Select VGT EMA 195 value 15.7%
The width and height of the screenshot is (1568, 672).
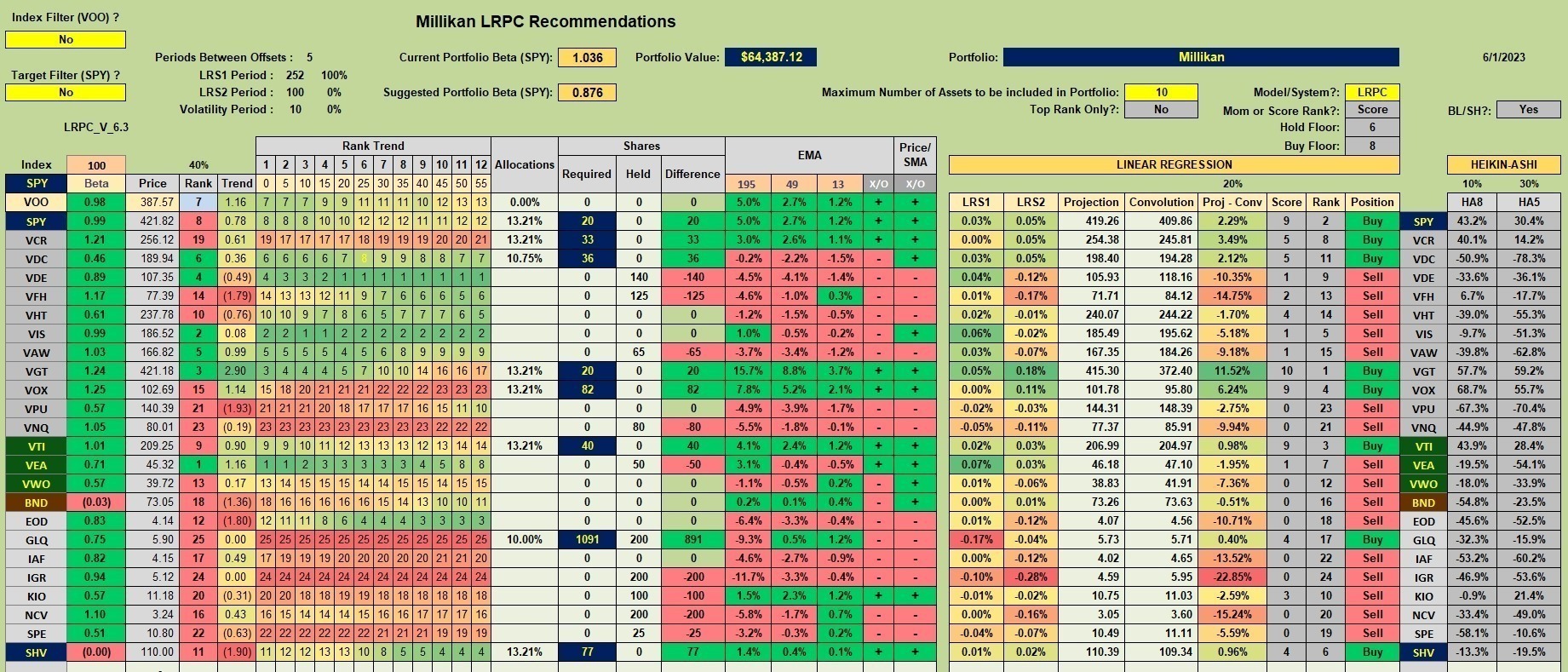pos(747,370)
